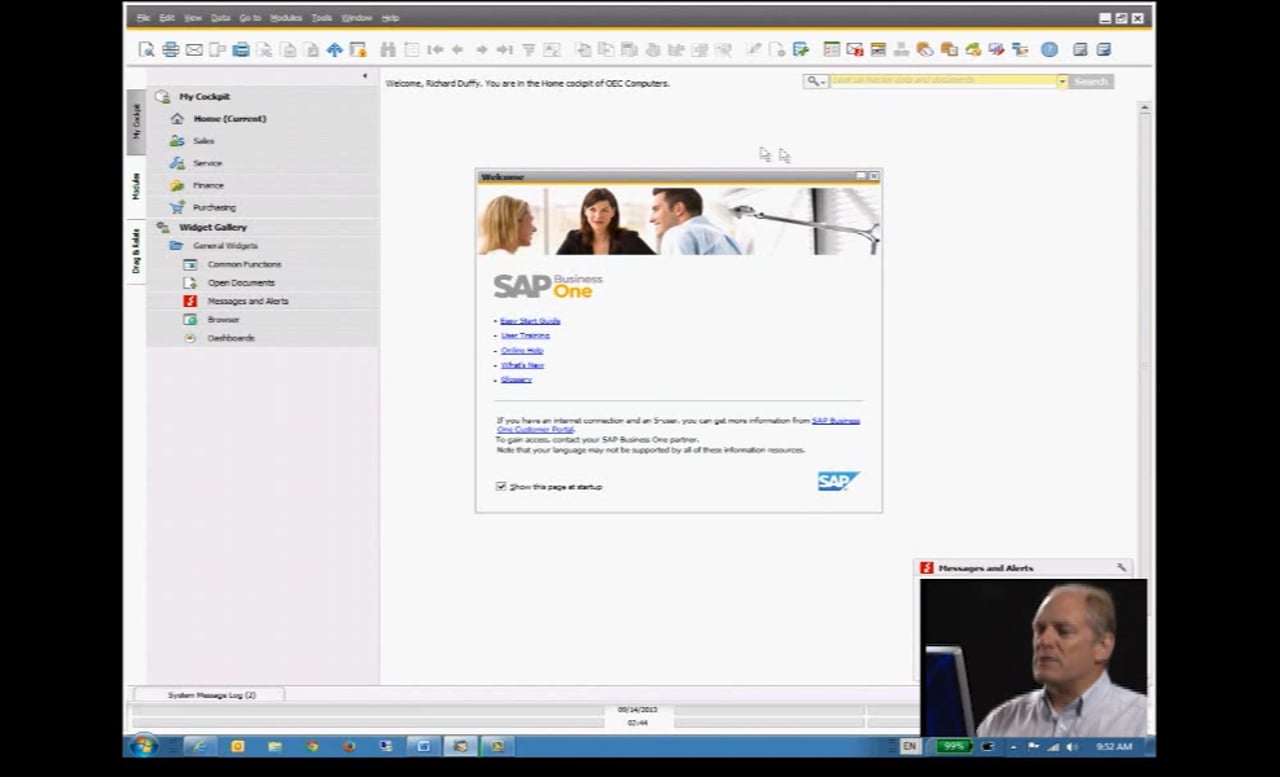Click the Open Documents widget icon

pos(190,282)
